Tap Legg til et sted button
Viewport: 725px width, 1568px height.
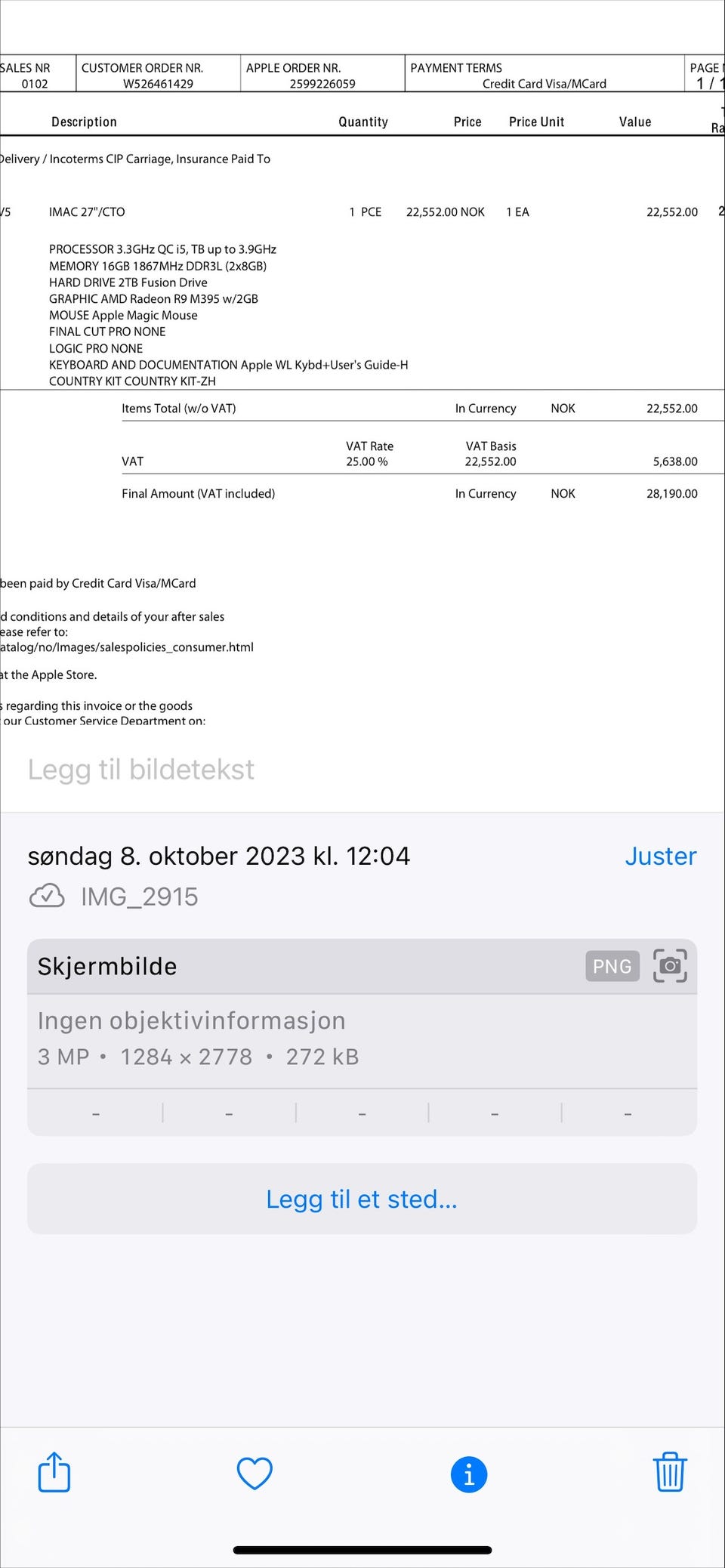coord(362,1199)
